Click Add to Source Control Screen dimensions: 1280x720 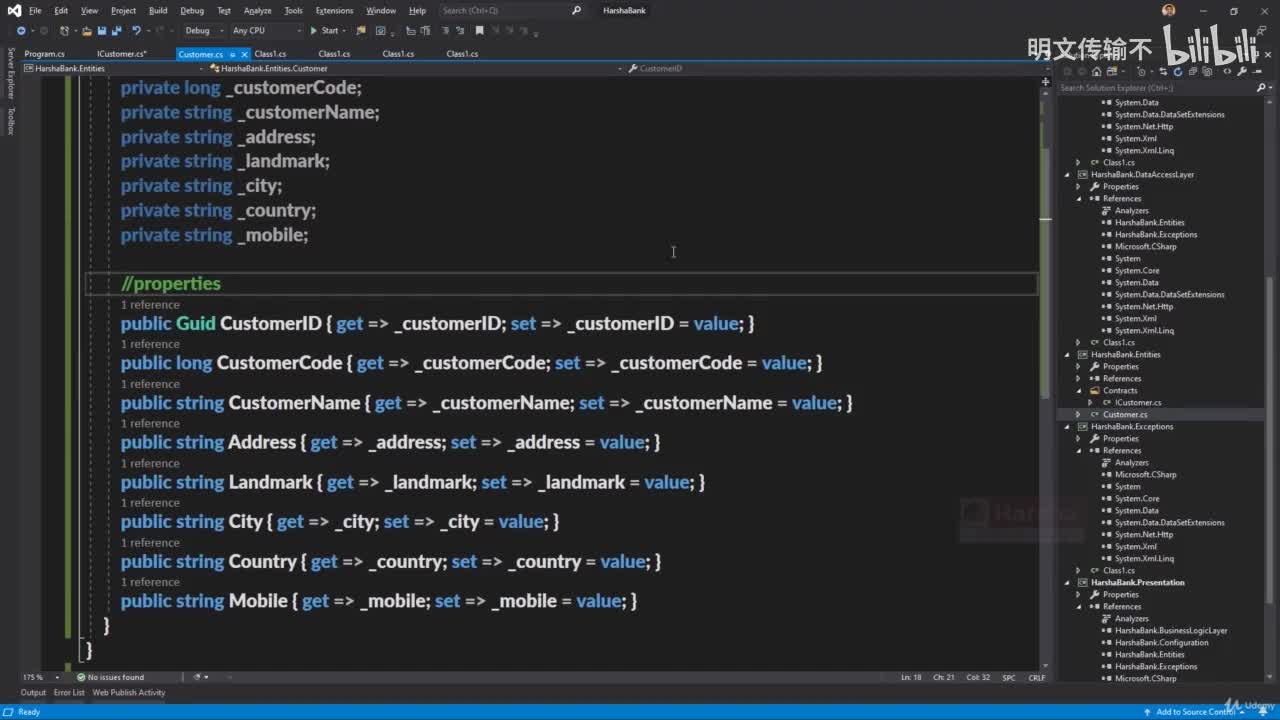1195,712
